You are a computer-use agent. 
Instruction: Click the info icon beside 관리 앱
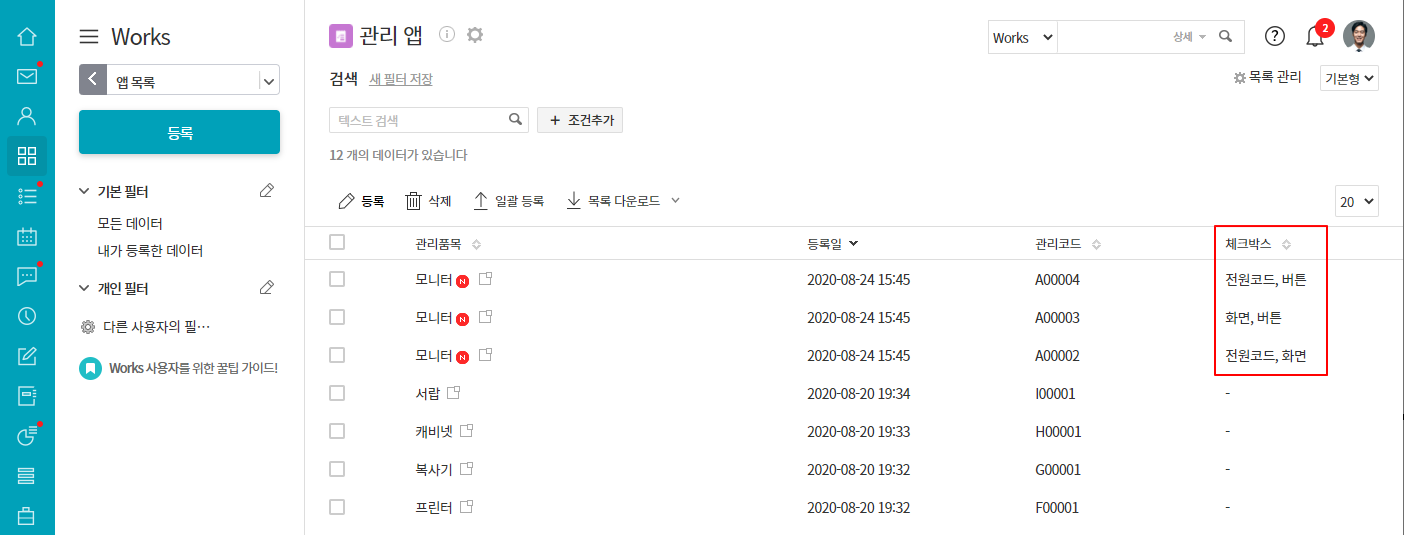pyautogui.click(x=447, y=35)
